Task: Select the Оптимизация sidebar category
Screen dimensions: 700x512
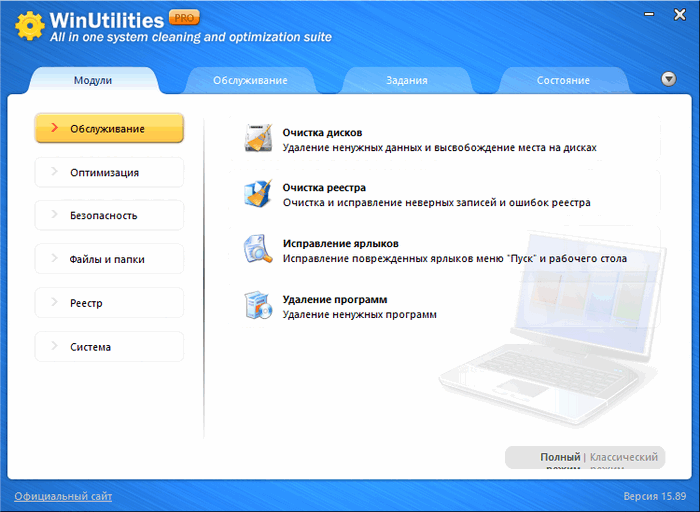Action: (109, 172)
